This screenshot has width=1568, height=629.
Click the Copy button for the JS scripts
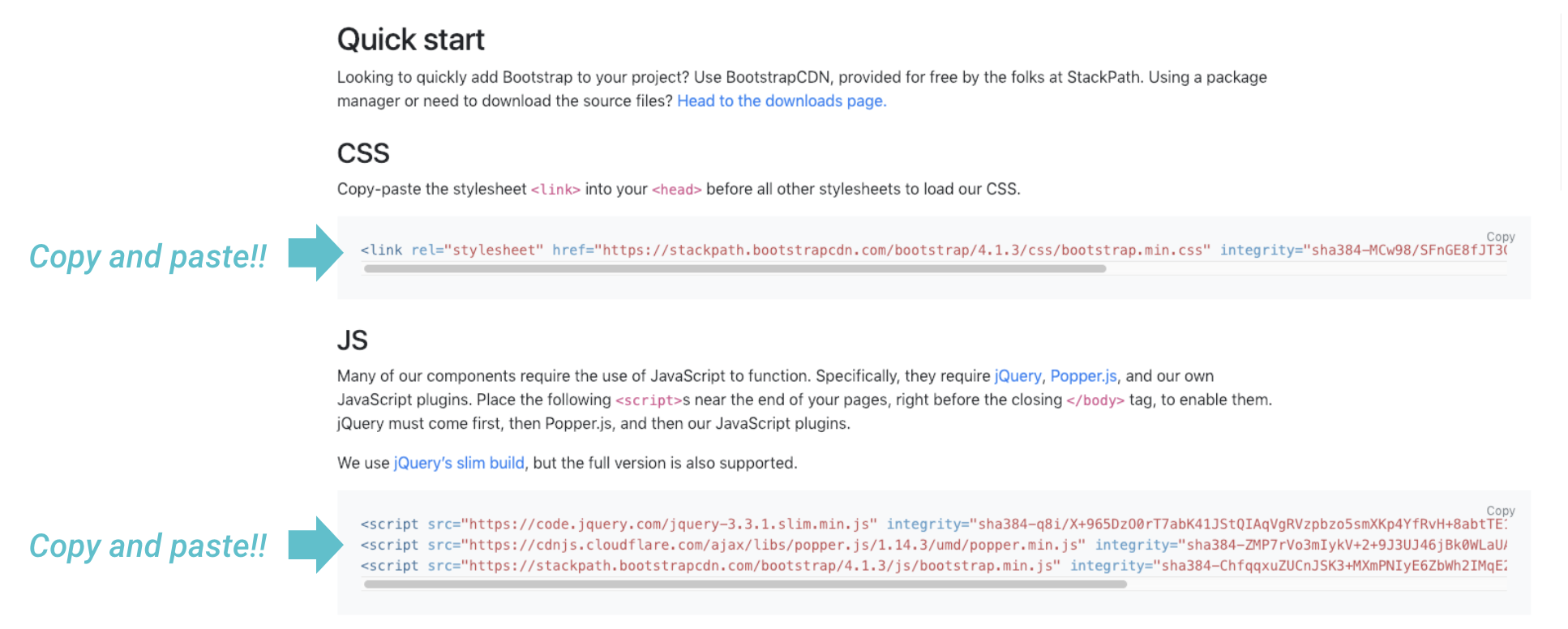click(x=1500, y=511)
